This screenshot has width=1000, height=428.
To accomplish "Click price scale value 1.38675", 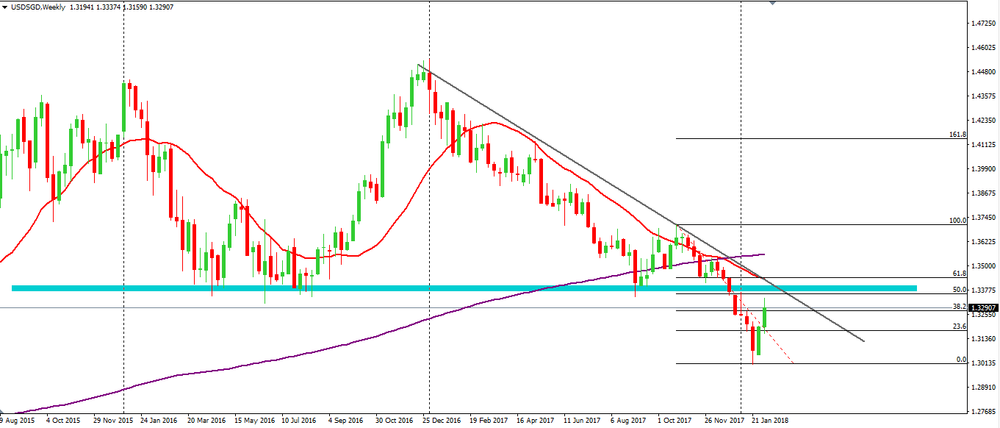I will point(984,193).
